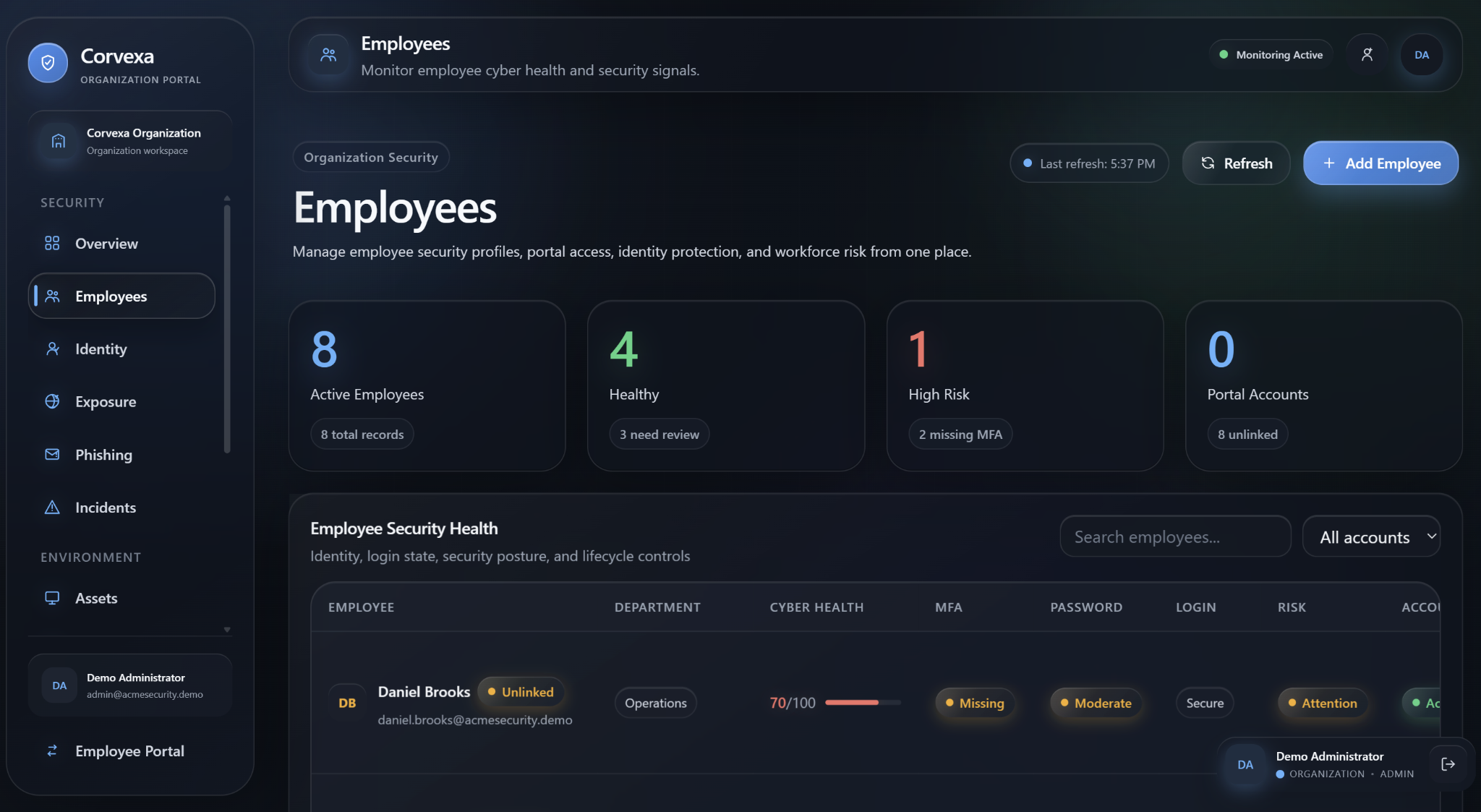
Task: Click the Attention risk badge
Action: coord(1323,703)
